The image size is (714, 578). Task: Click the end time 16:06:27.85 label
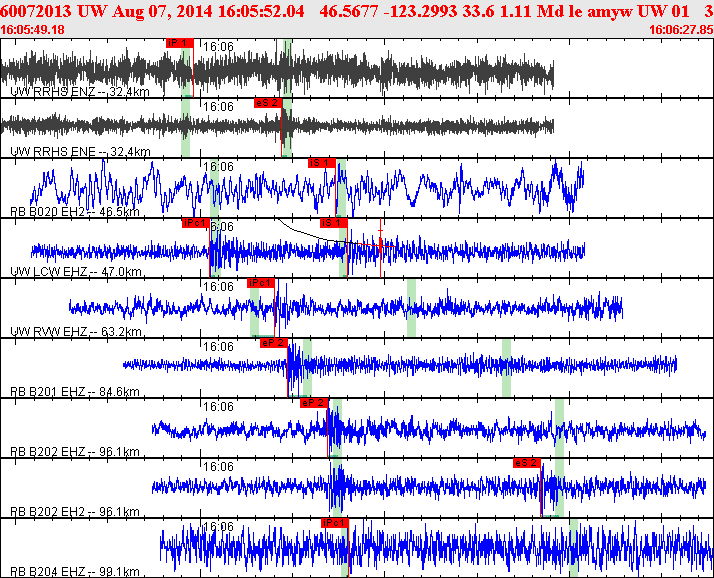click(x=681, y=30)
